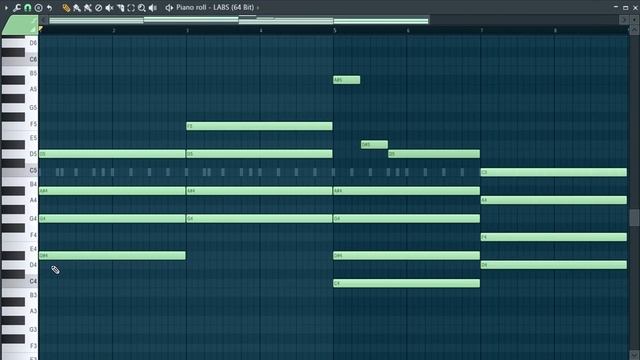The image size is (640, 360).
Task: Open the piano roll options menu arrow
Action: click(x=7, y=8)
